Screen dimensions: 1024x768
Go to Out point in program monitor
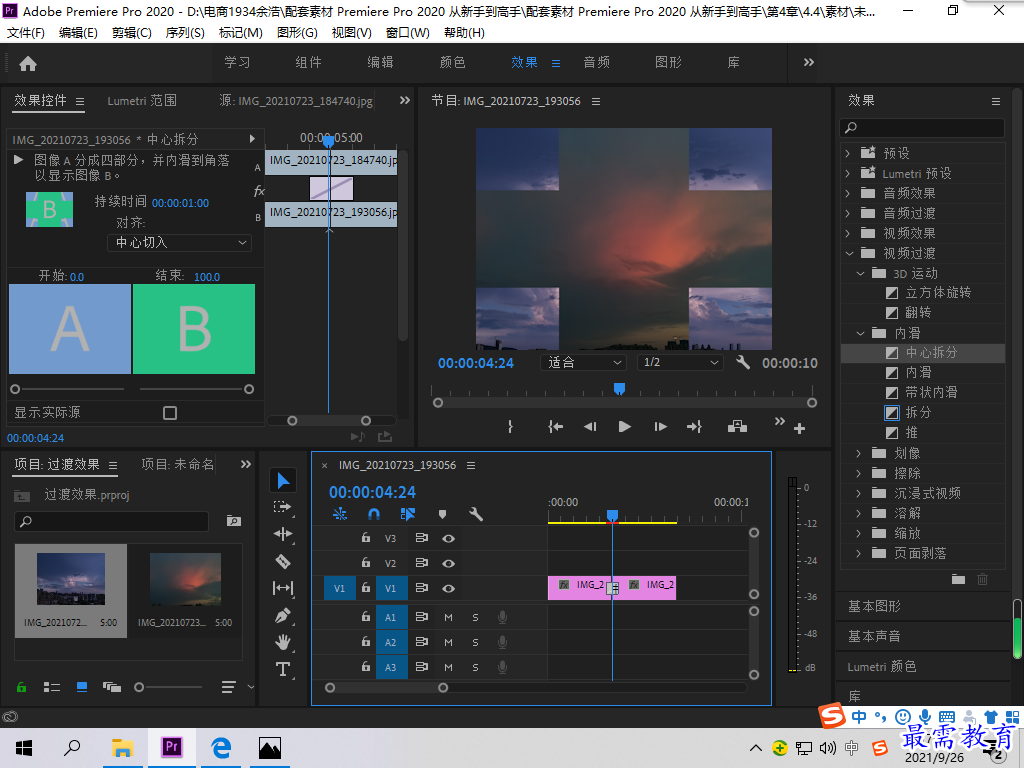694,426
